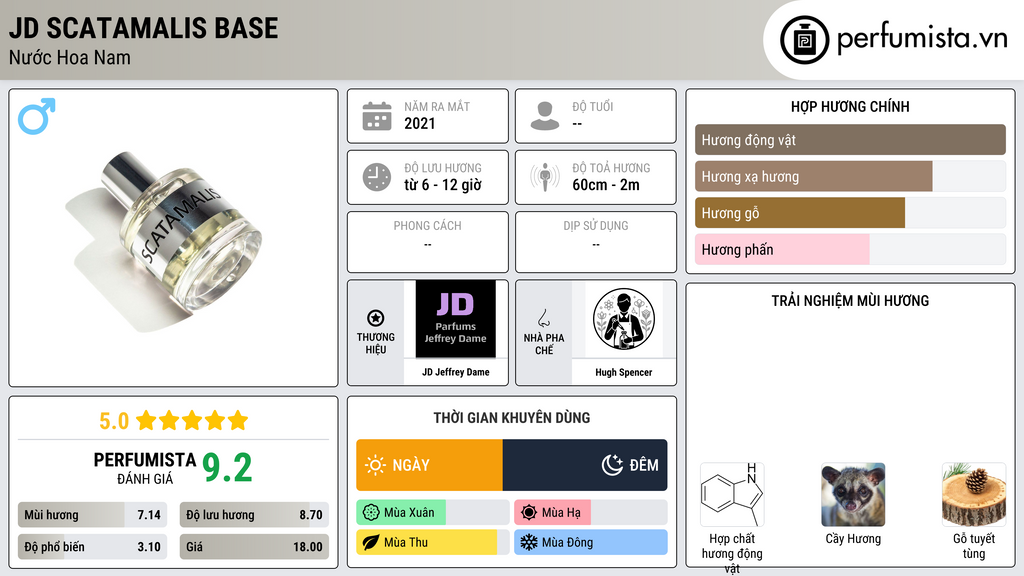The width and height of the screenshot is (1024, 576).
Task: Click the 2021 release year value
Action: point(420,124)
